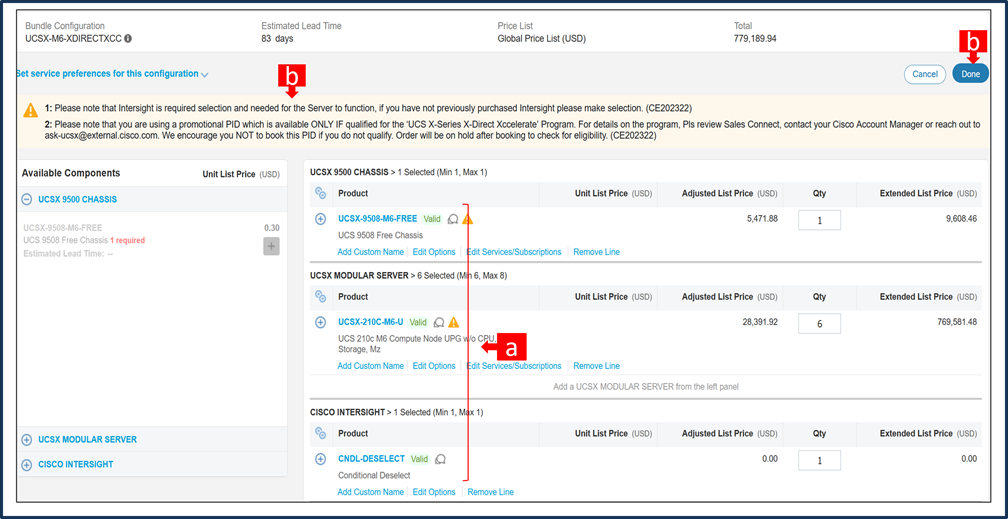Click the adjusted list price 28,391.92
This screenshot has height=519, width=1008.
coord(760,322)
